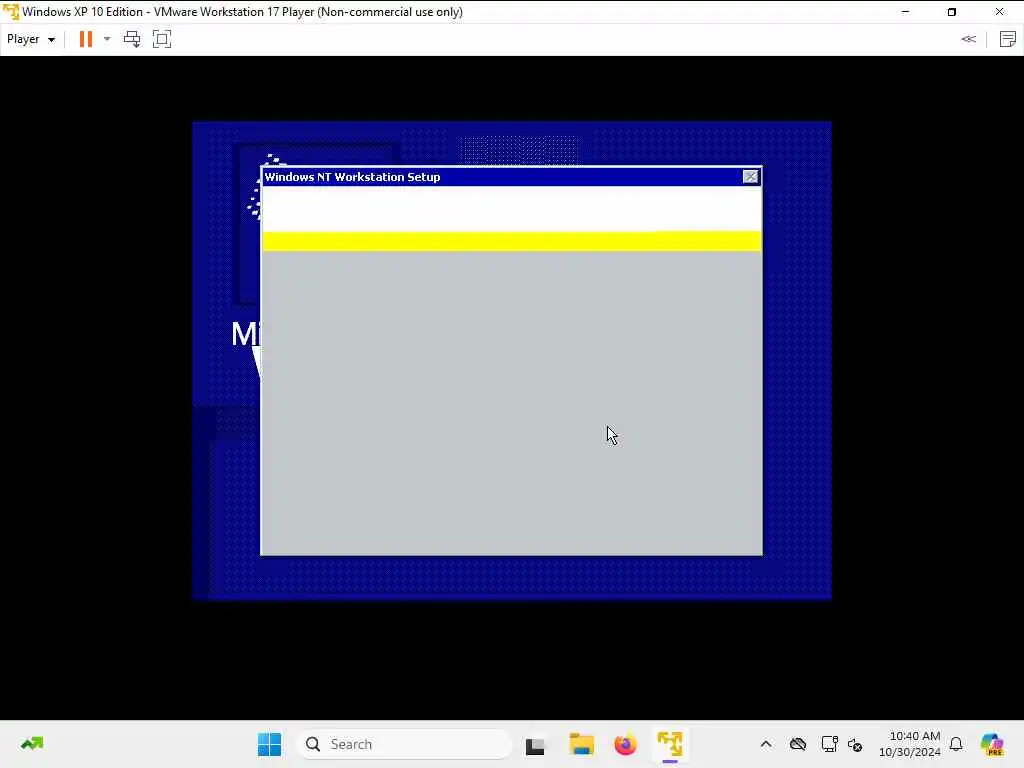Viewport: 1024px width, 768px height.
Task: Select the VMware Player taskbar icon
Action: point(670,744)
